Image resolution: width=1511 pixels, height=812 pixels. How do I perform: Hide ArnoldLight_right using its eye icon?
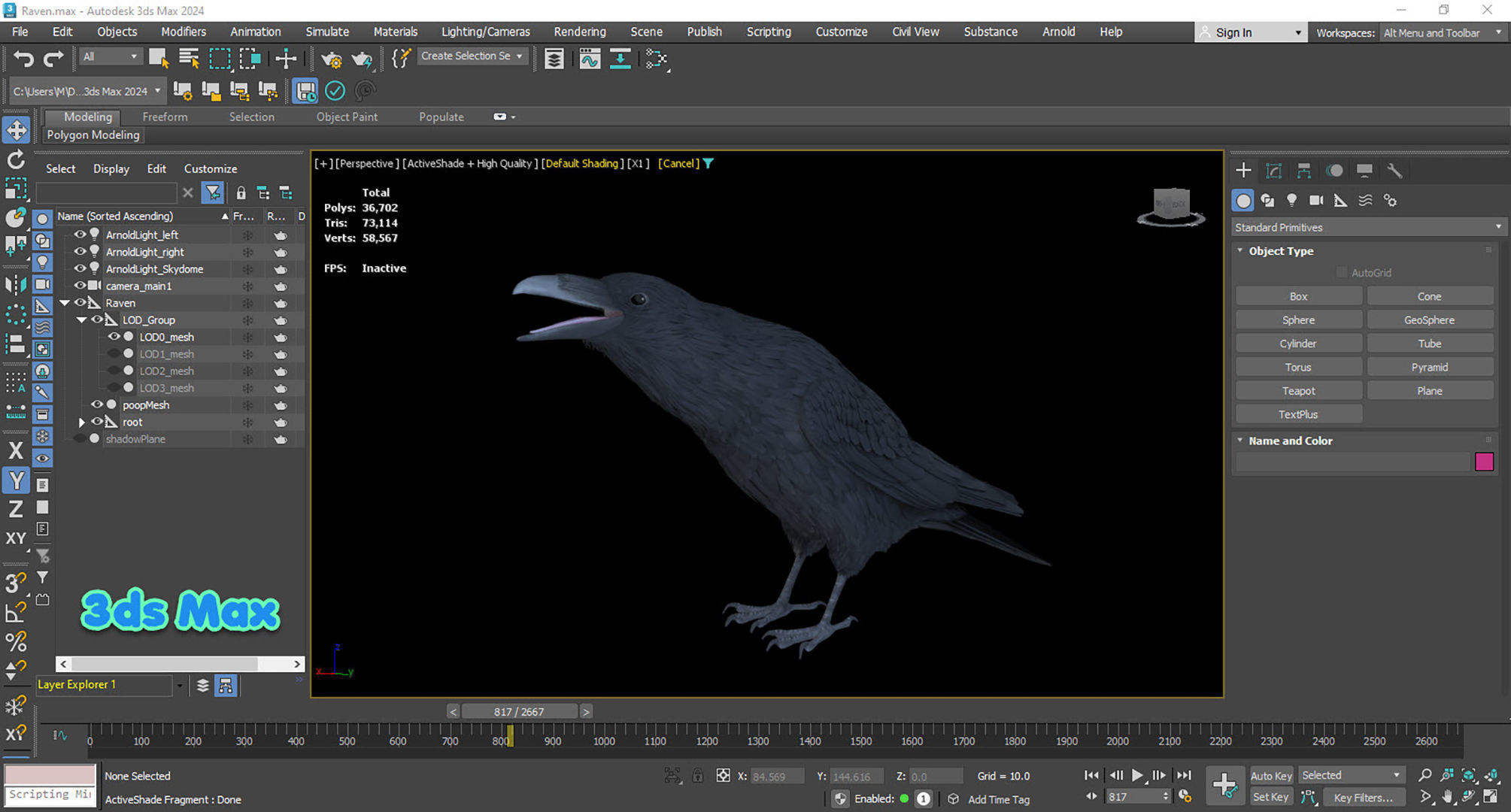click(x=79, y=251)
